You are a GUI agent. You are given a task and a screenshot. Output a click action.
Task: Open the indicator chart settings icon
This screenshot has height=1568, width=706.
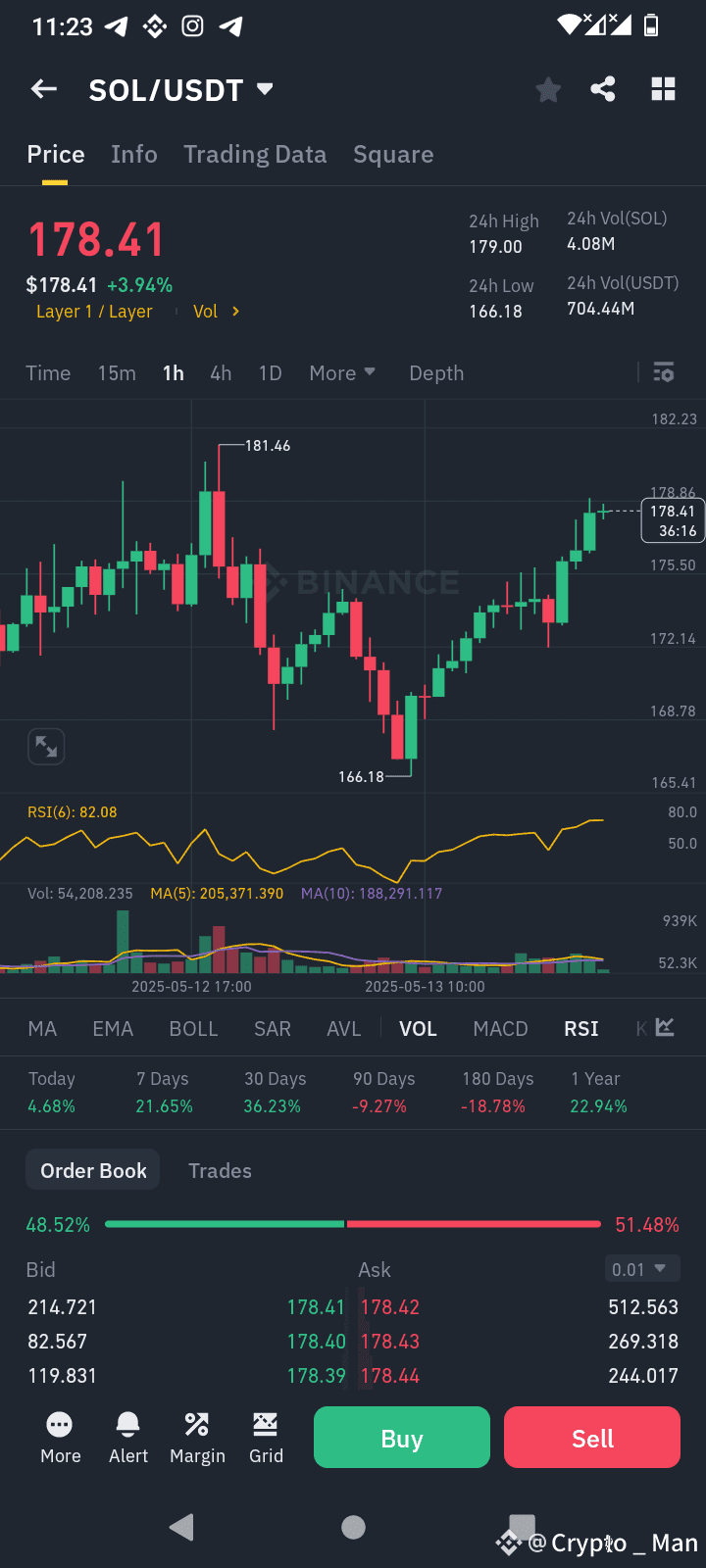(x=665, y=1027)
